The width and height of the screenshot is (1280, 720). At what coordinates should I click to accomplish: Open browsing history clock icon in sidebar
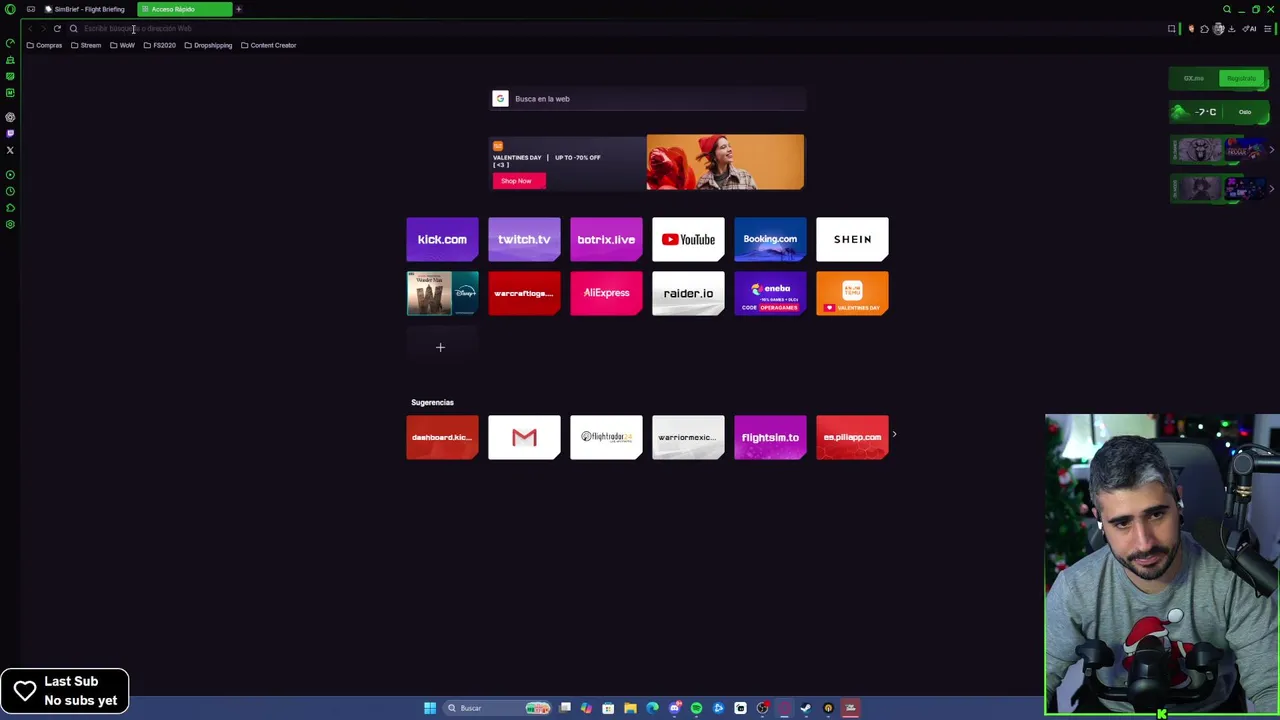pyautogui.click(x=10, y=191)
